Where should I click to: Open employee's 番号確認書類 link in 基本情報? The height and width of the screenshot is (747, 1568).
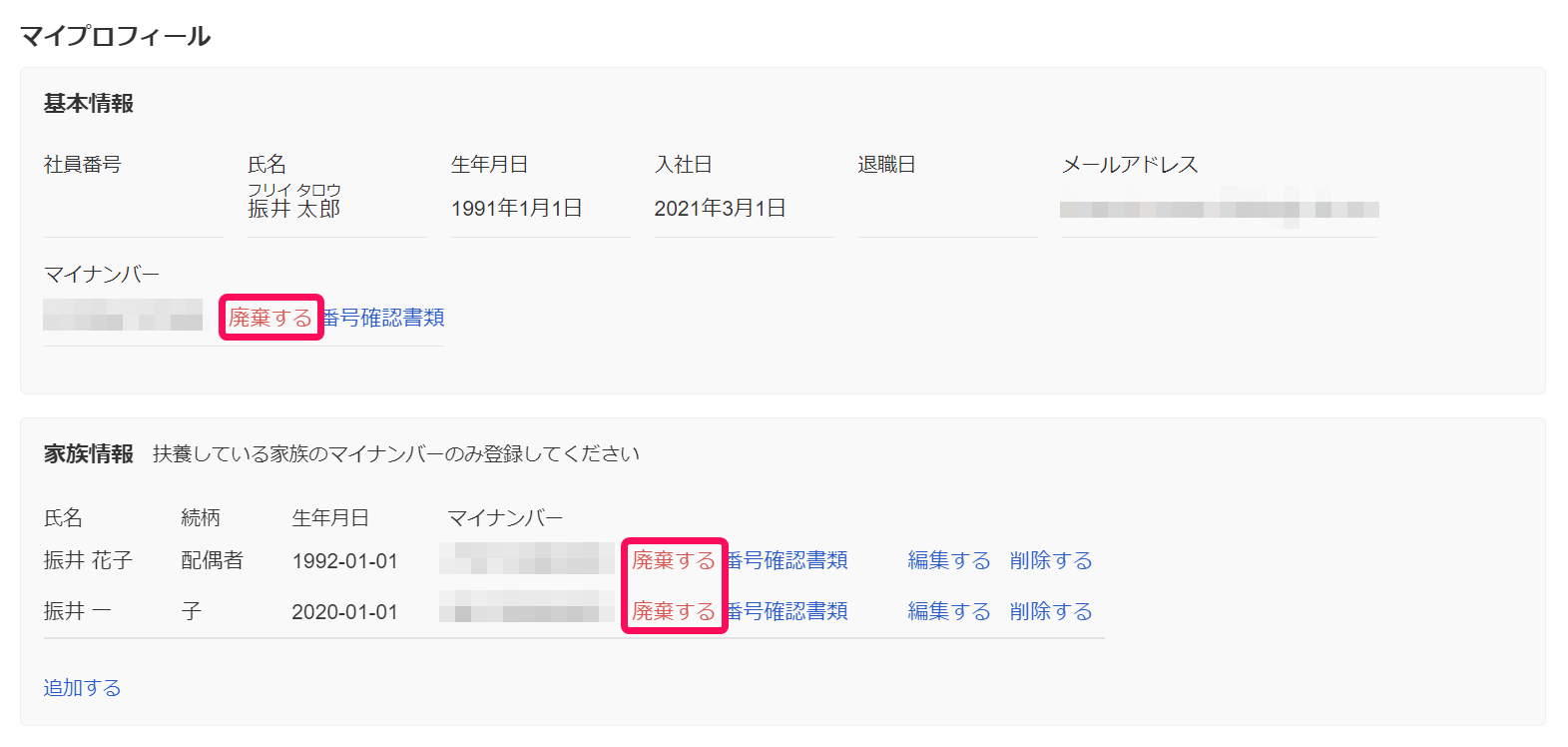point(385,318)
